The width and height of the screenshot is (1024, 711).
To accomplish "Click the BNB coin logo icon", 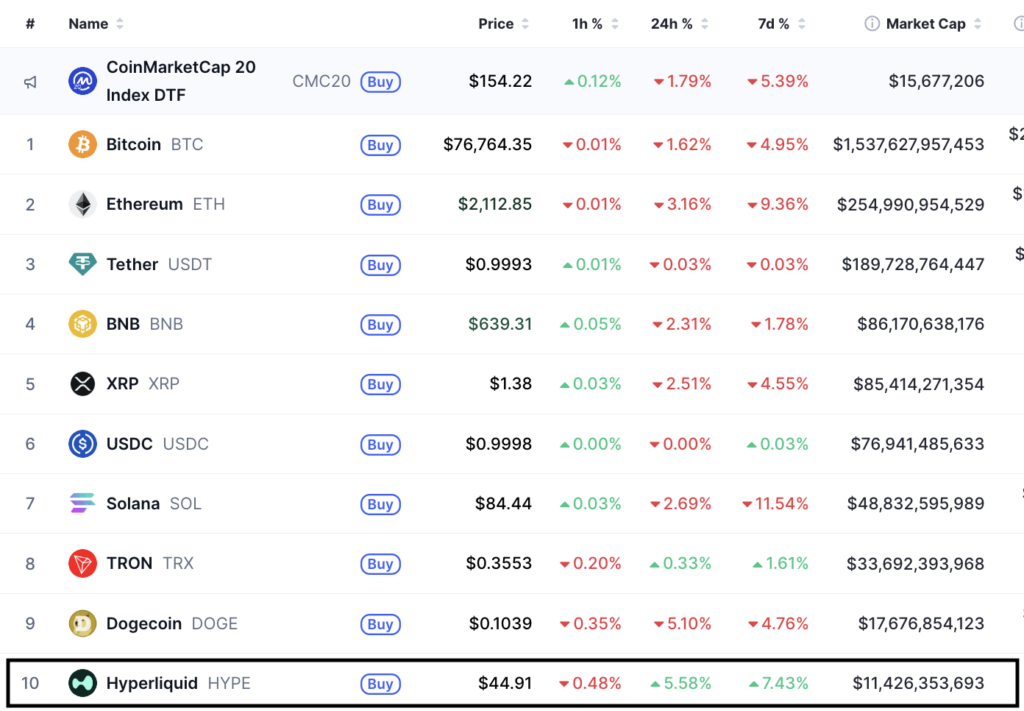I will tap(82, 324).
